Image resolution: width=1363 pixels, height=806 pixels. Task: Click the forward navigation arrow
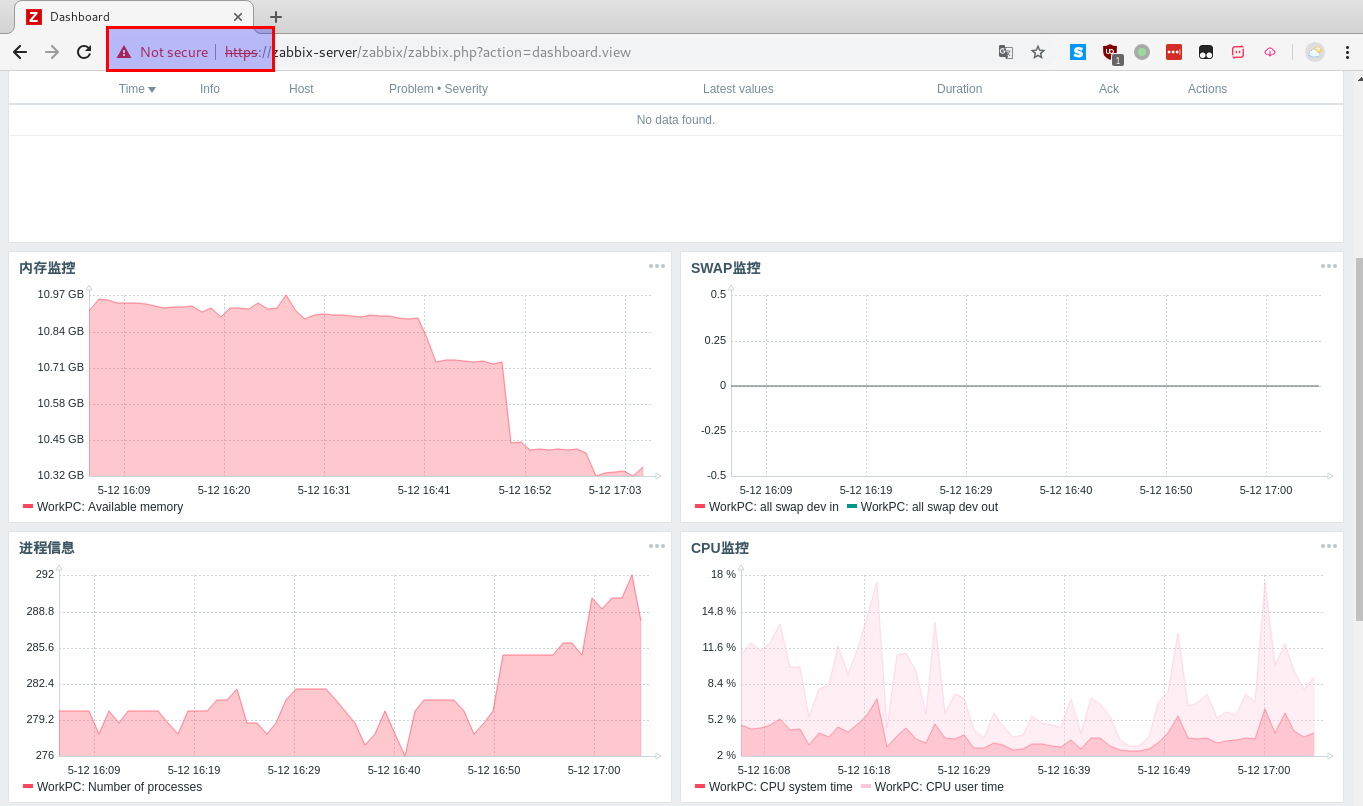[x=52, y=52]
